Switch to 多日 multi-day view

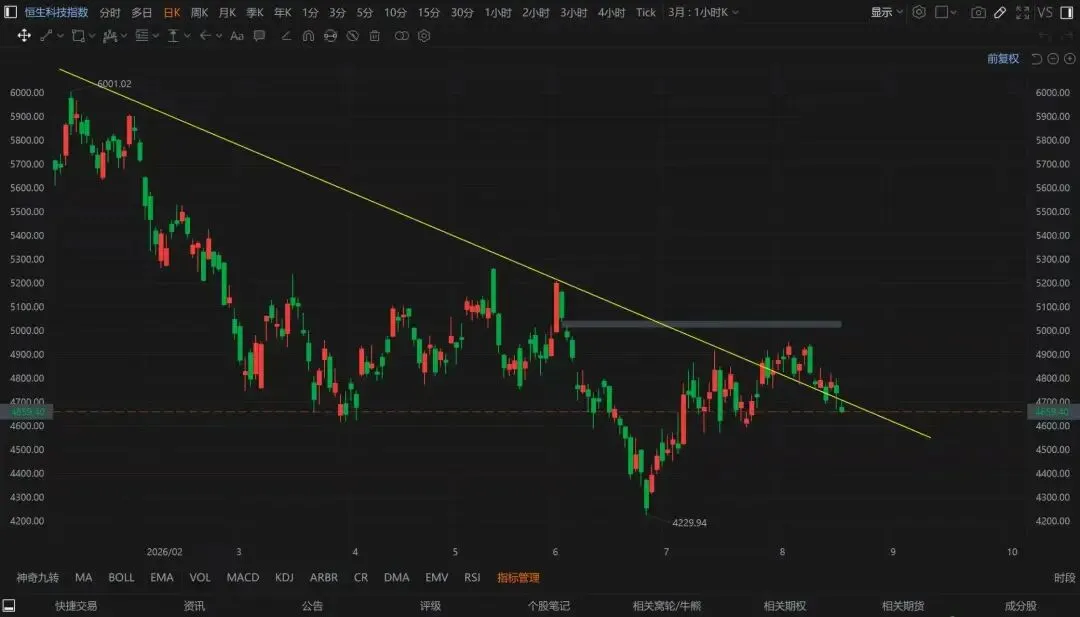[x=142, y=12]
